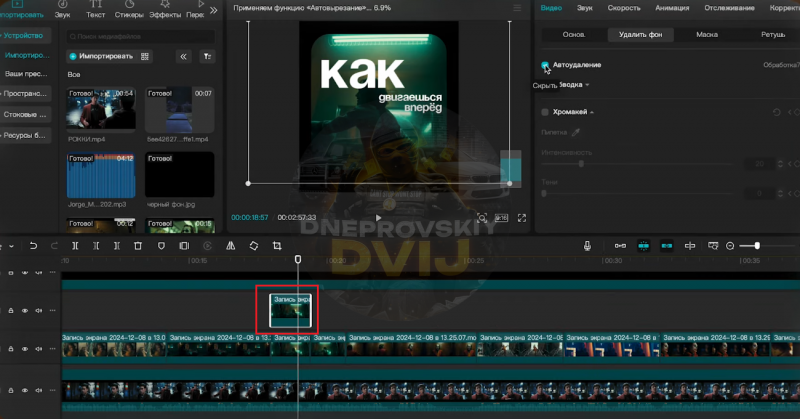The image size is (800, 419).
Task: Click the Интенсивность slider handle
Action: (x=581, y=164)
